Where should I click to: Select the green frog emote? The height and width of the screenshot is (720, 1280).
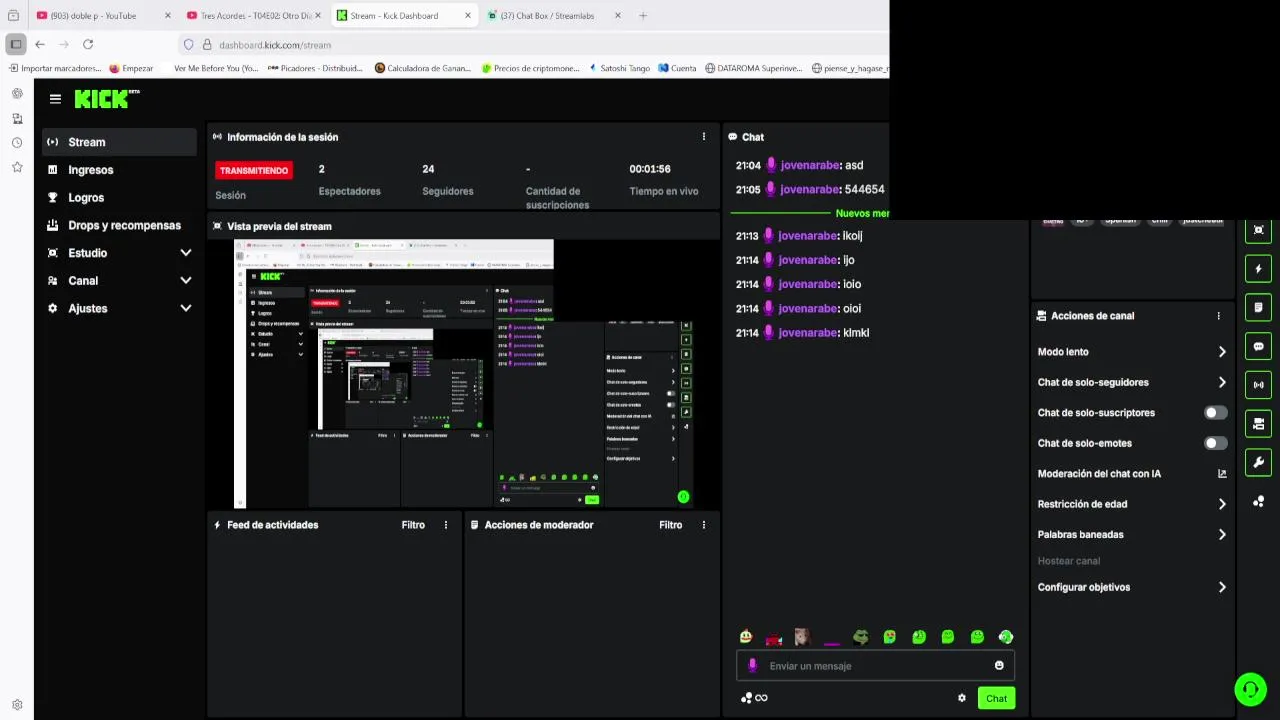click(861, 637)
